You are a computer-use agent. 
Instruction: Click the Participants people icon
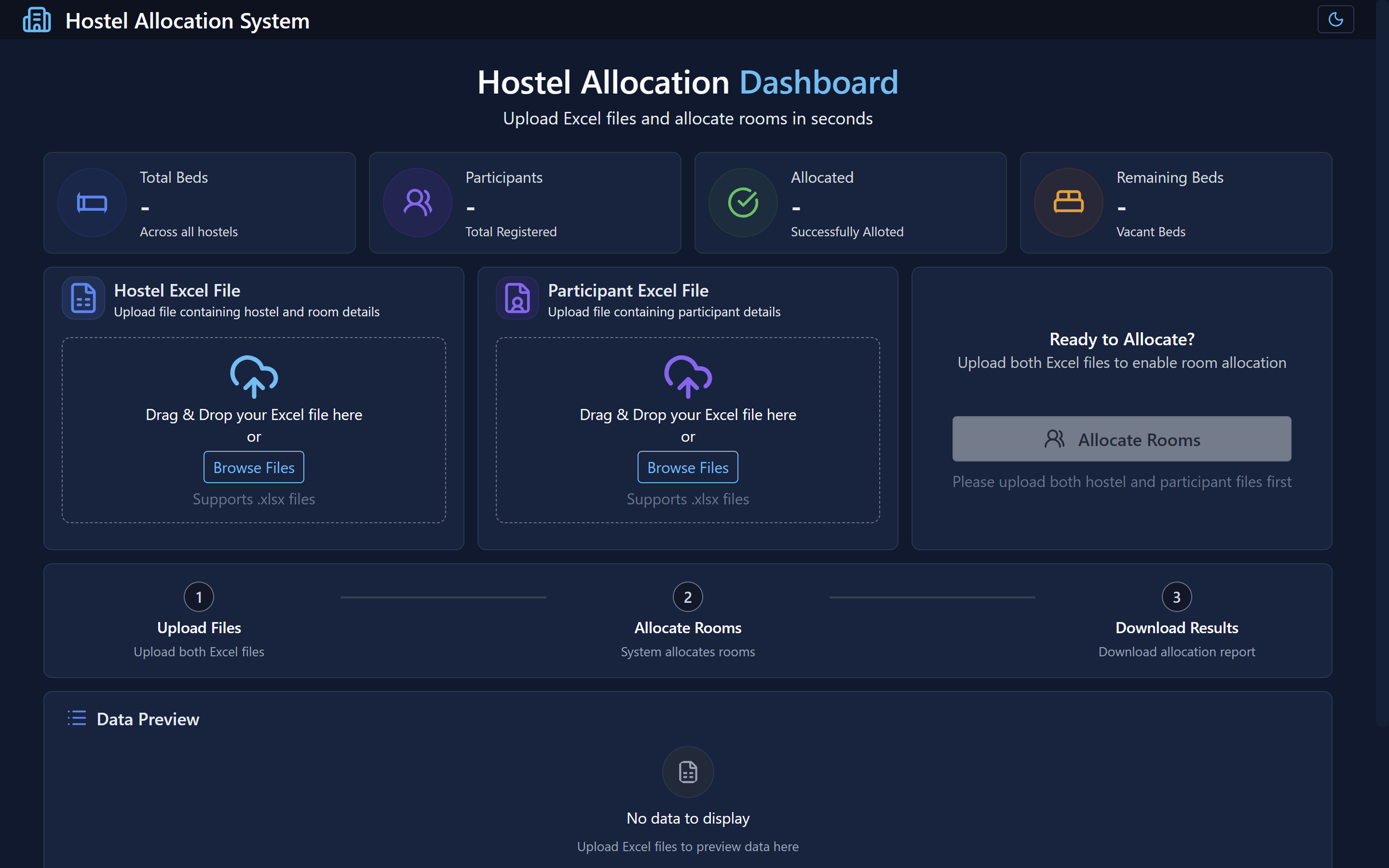click(417, 203)
